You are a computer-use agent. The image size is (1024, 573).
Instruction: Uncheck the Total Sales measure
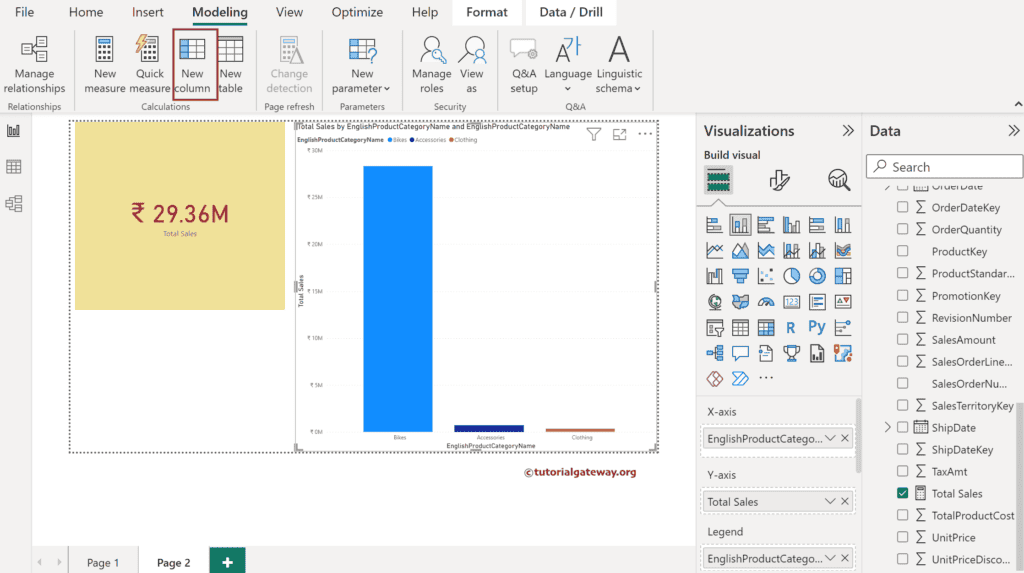click(x=903, y=493)
